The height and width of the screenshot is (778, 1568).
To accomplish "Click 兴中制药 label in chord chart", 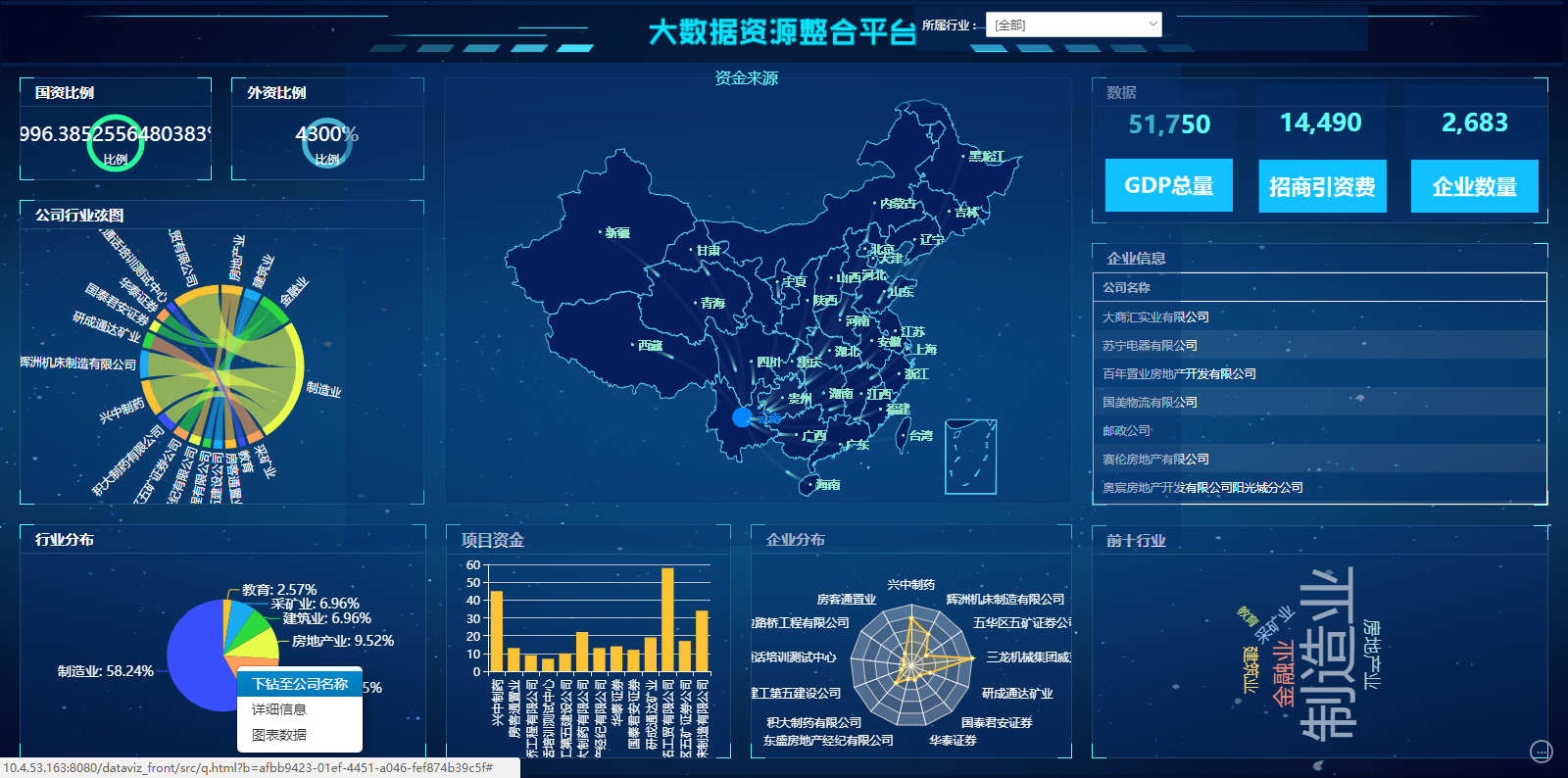I will point(122,410).
